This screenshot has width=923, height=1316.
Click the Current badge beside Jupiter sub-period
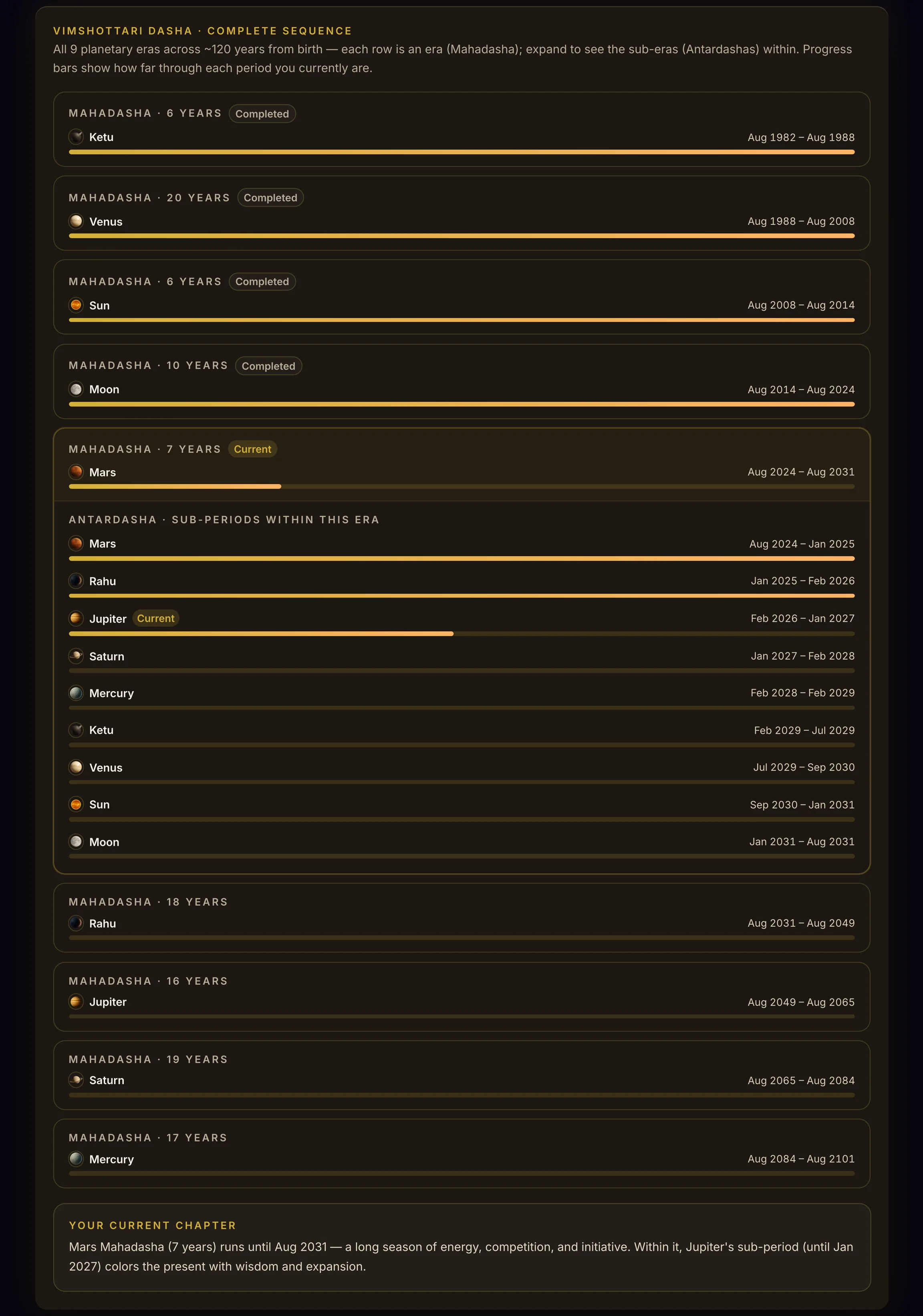point(155,618)
